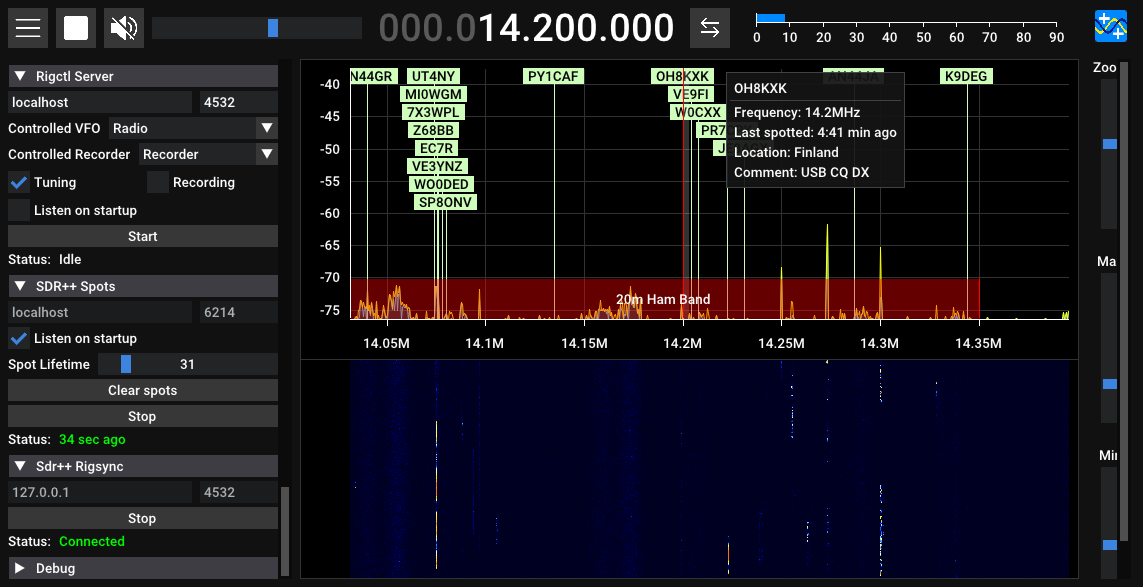Image resolution: width=1143 pixels, height=587 pixels.
Task: Open the hamburger menu
Action: click(x=28, y=28)
